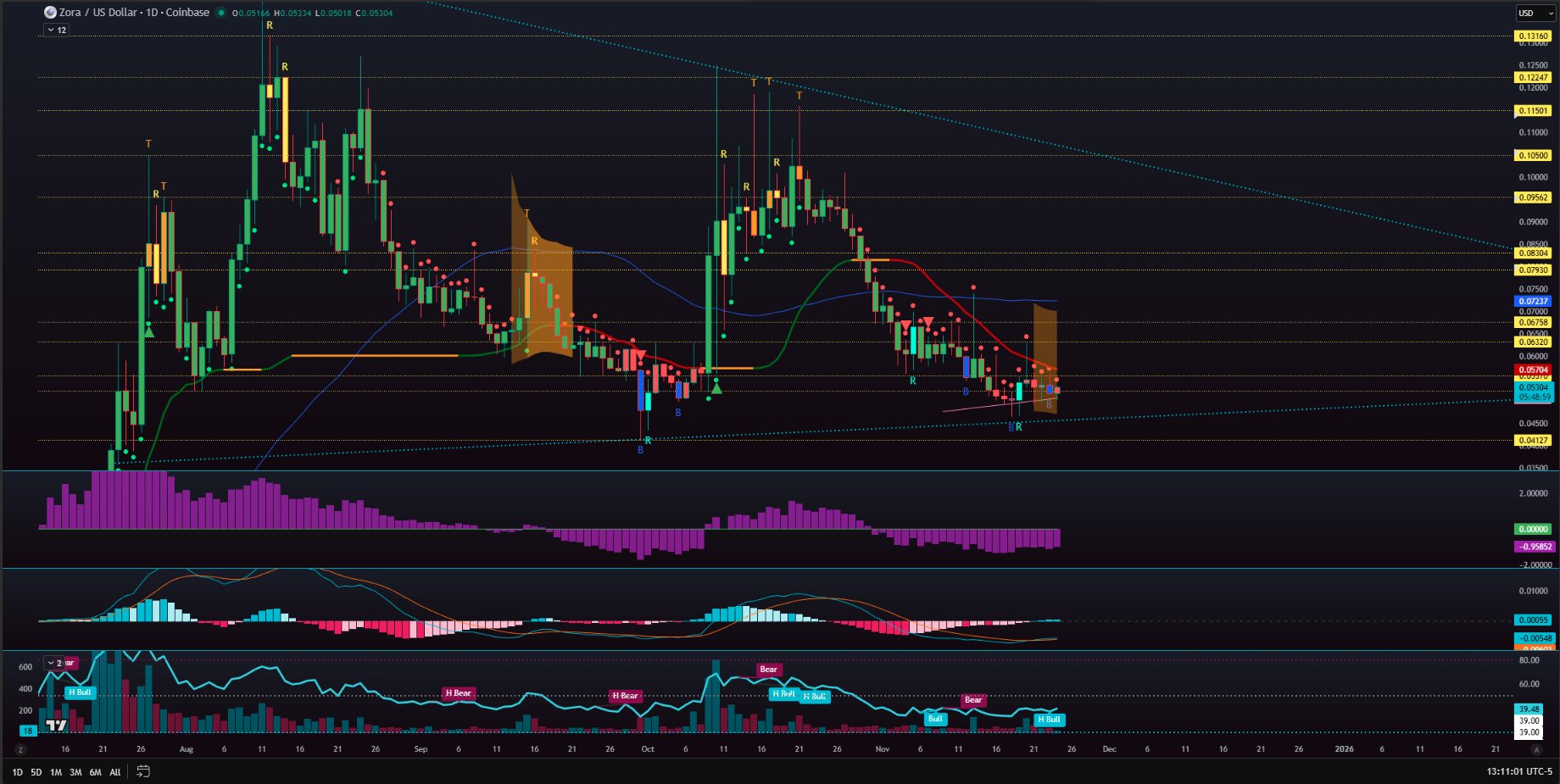The image size is (1560, 784).
Task: Choose the 6M time range
Action: 95,772
